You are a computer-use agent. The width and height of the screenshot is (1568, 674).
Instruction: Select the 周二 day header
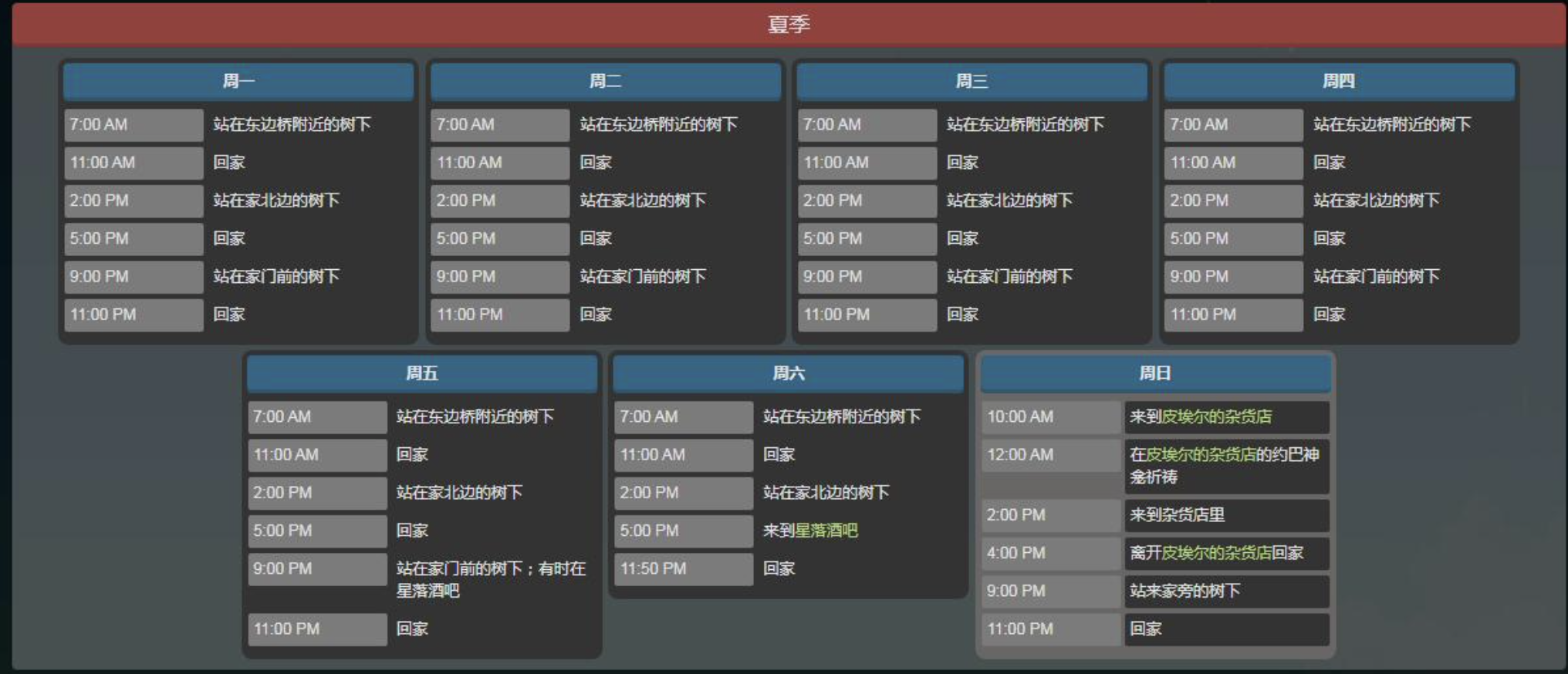coord(605,81)
